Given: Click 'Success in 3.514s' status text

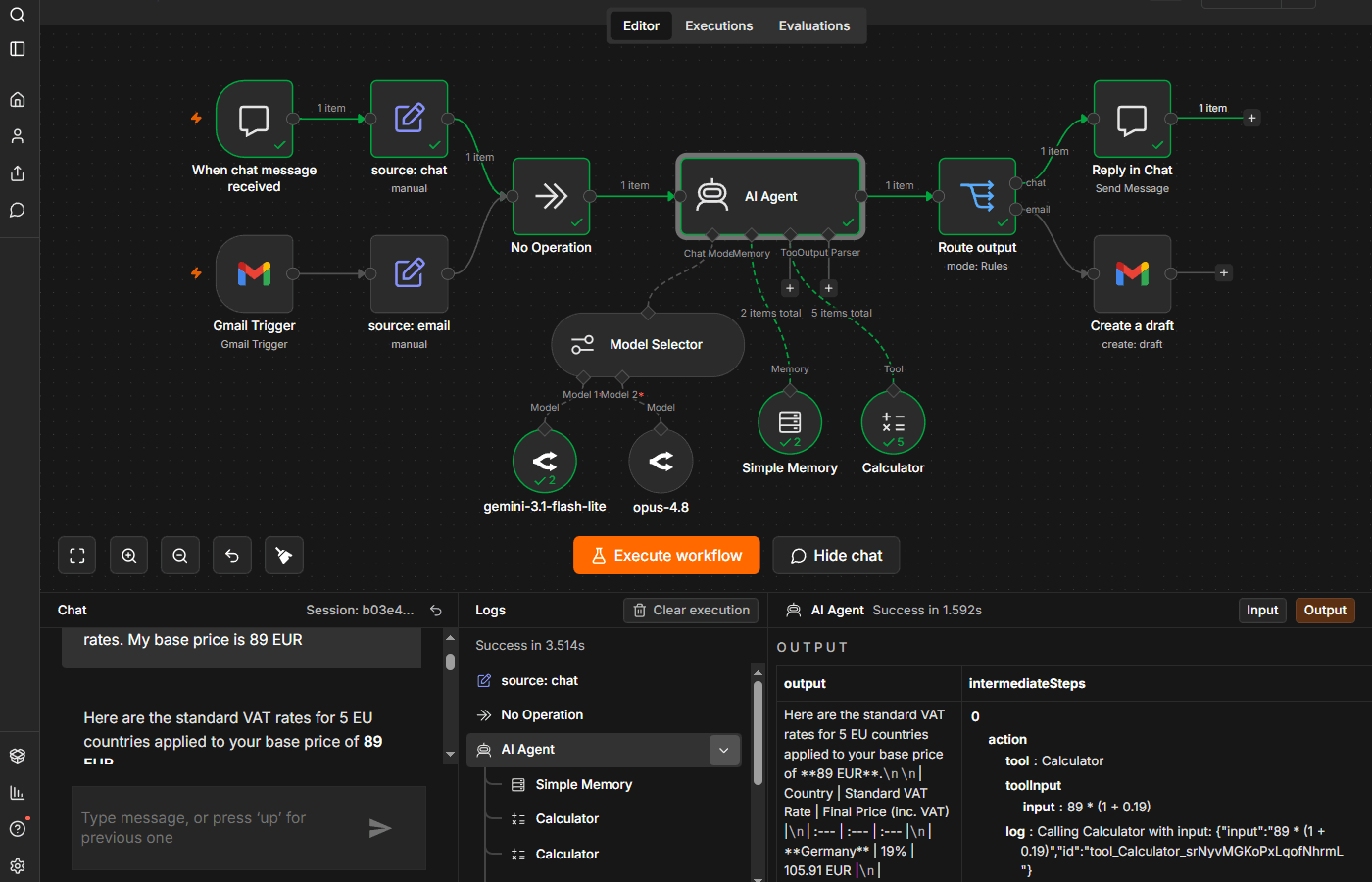Looking at the screenshot, I should [530, 645].
